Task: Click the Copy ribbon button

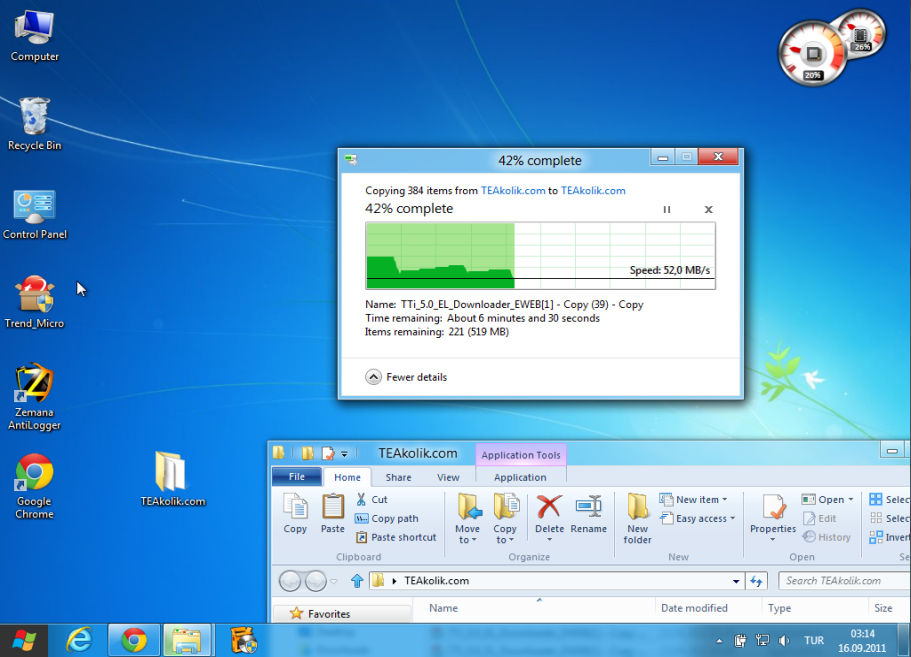Action: pos(295,514)
